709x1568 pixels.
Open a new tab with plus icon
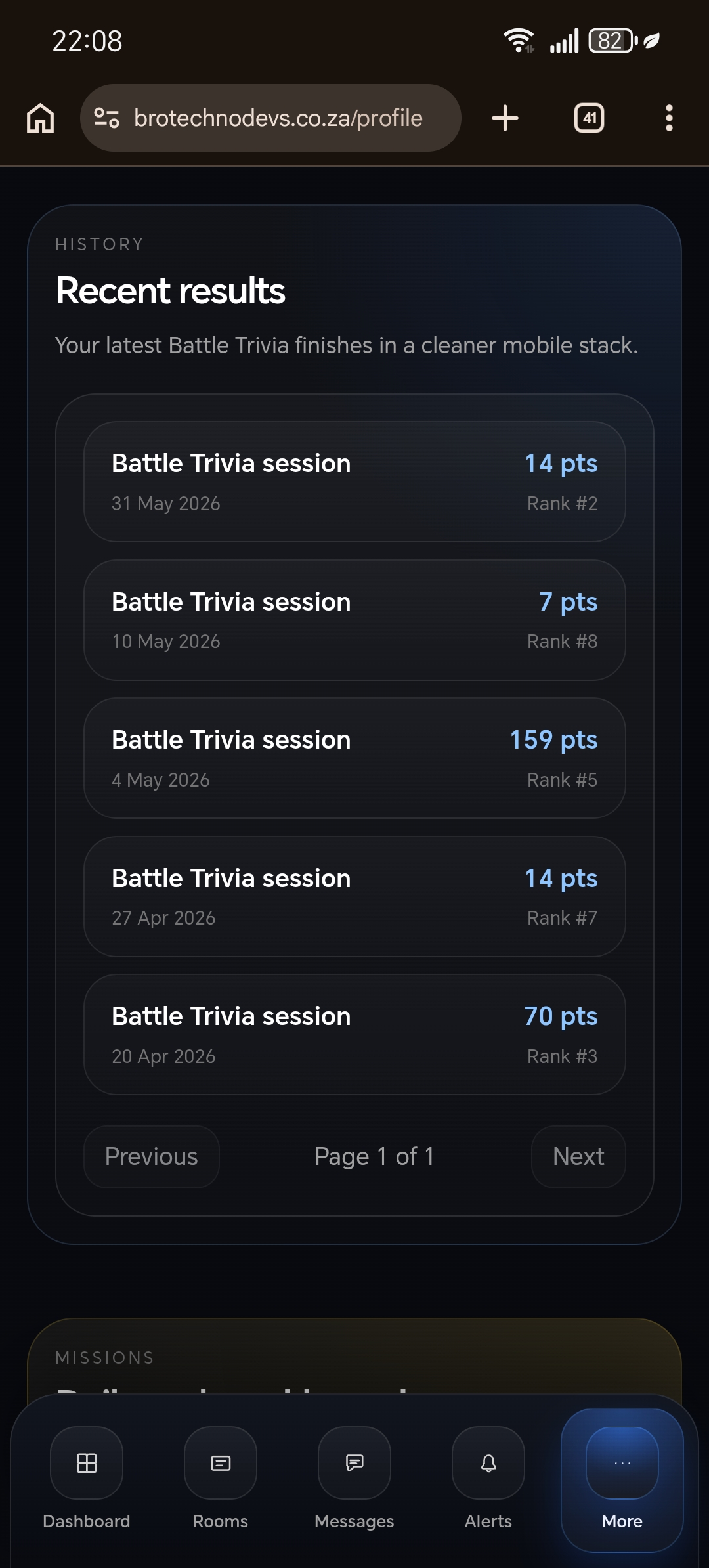pos(505,118)
